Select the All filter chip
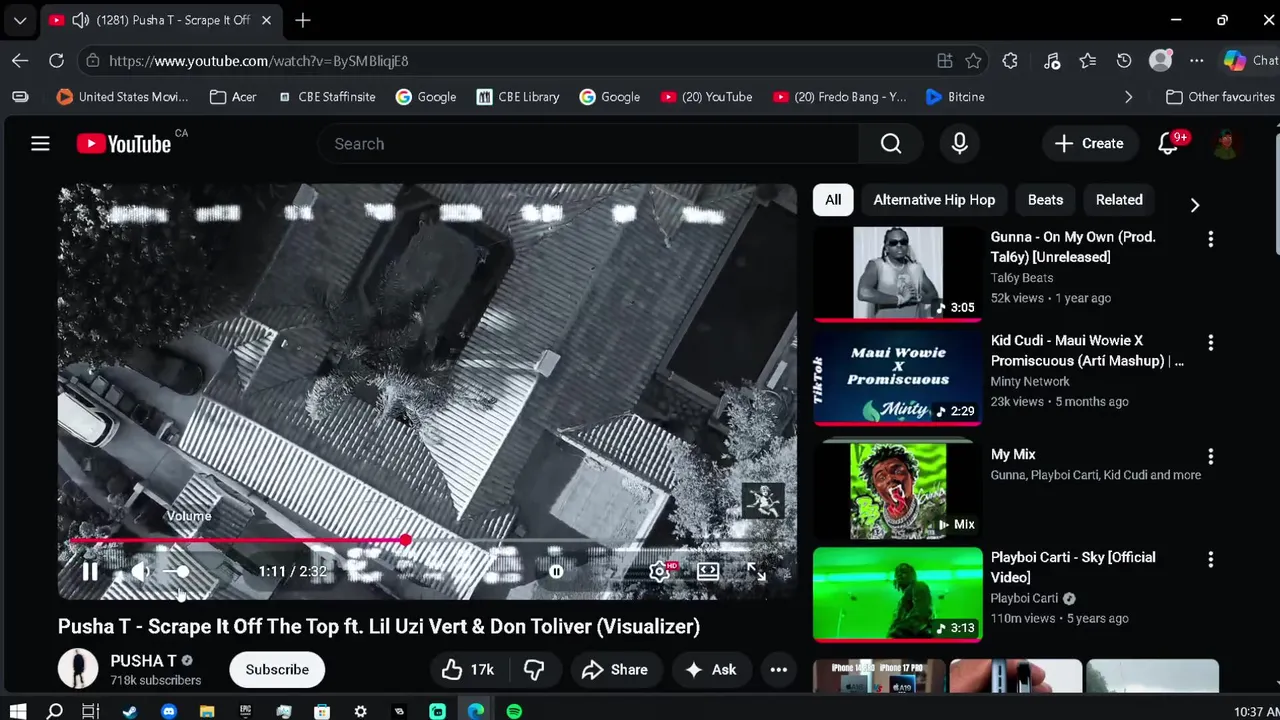 pos(833,200)
